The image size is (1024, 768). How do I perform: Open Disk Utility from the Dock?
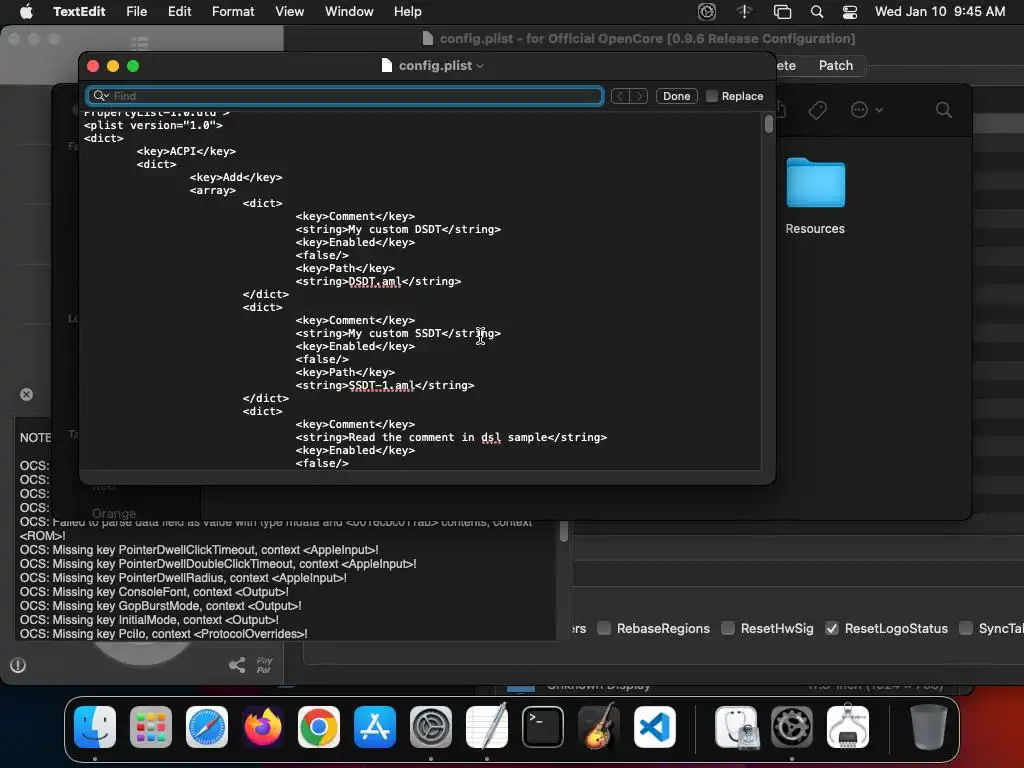tap(736, 727)
